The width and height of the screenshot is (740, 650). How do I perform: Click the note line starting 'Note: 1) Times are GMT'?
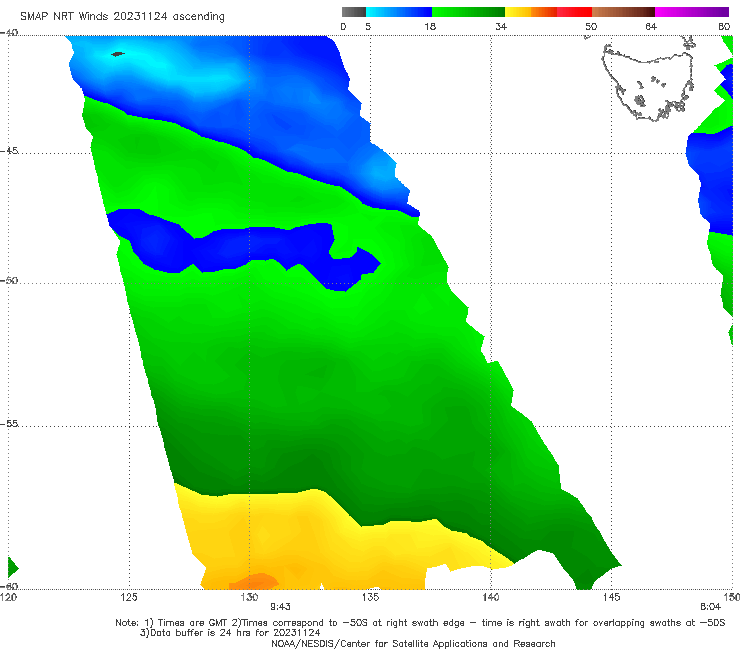(420, 623)
